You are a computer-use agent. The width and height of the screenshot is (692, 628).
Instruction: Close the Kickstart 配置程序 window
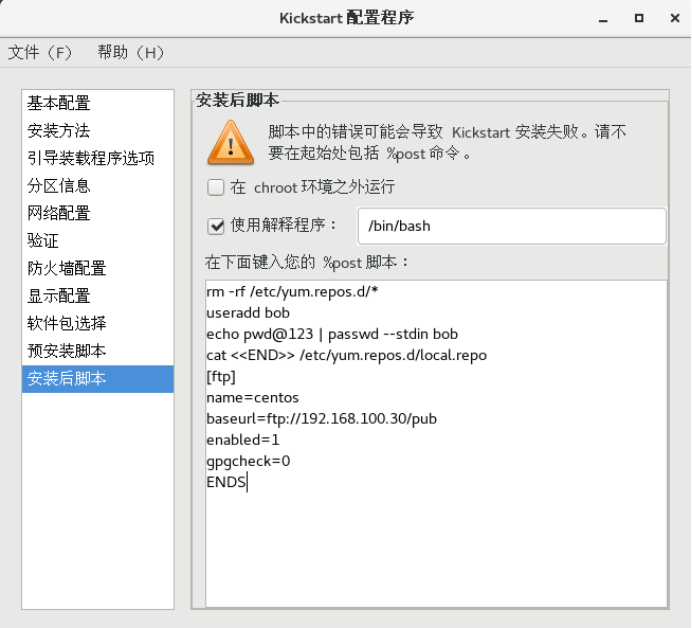tap(675, 18)
